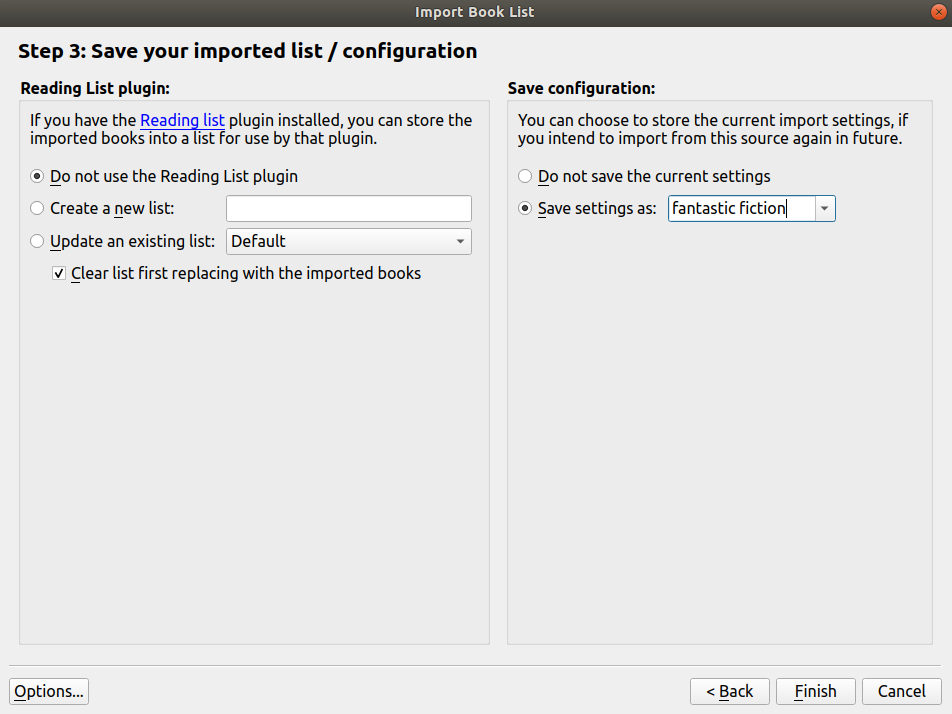Click the Save configuration section label
Image resolution: width=952 pixels, height=714 pixels.
(x=581, y=88)
